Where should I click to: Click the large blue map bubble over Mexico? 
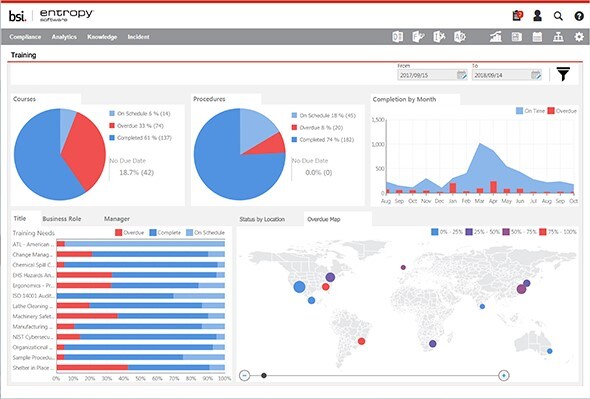(x=299, y=287)
